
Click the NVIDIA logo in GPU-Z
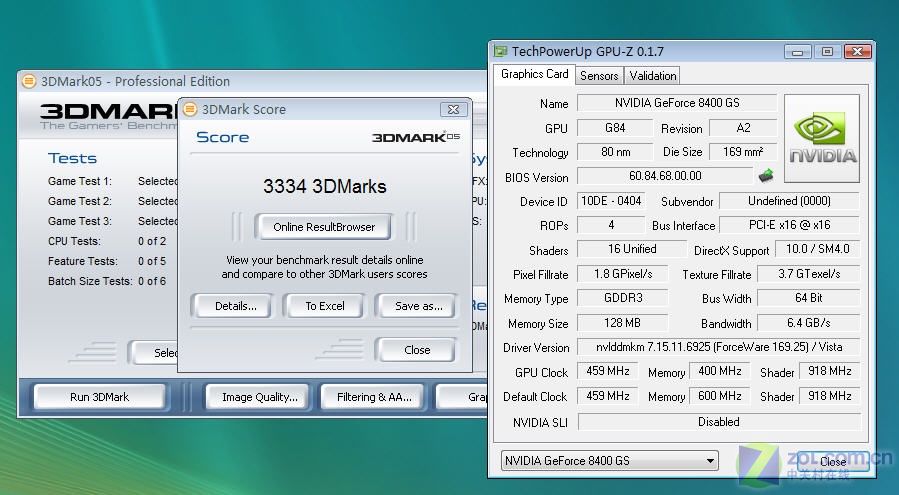pos(822,138)
